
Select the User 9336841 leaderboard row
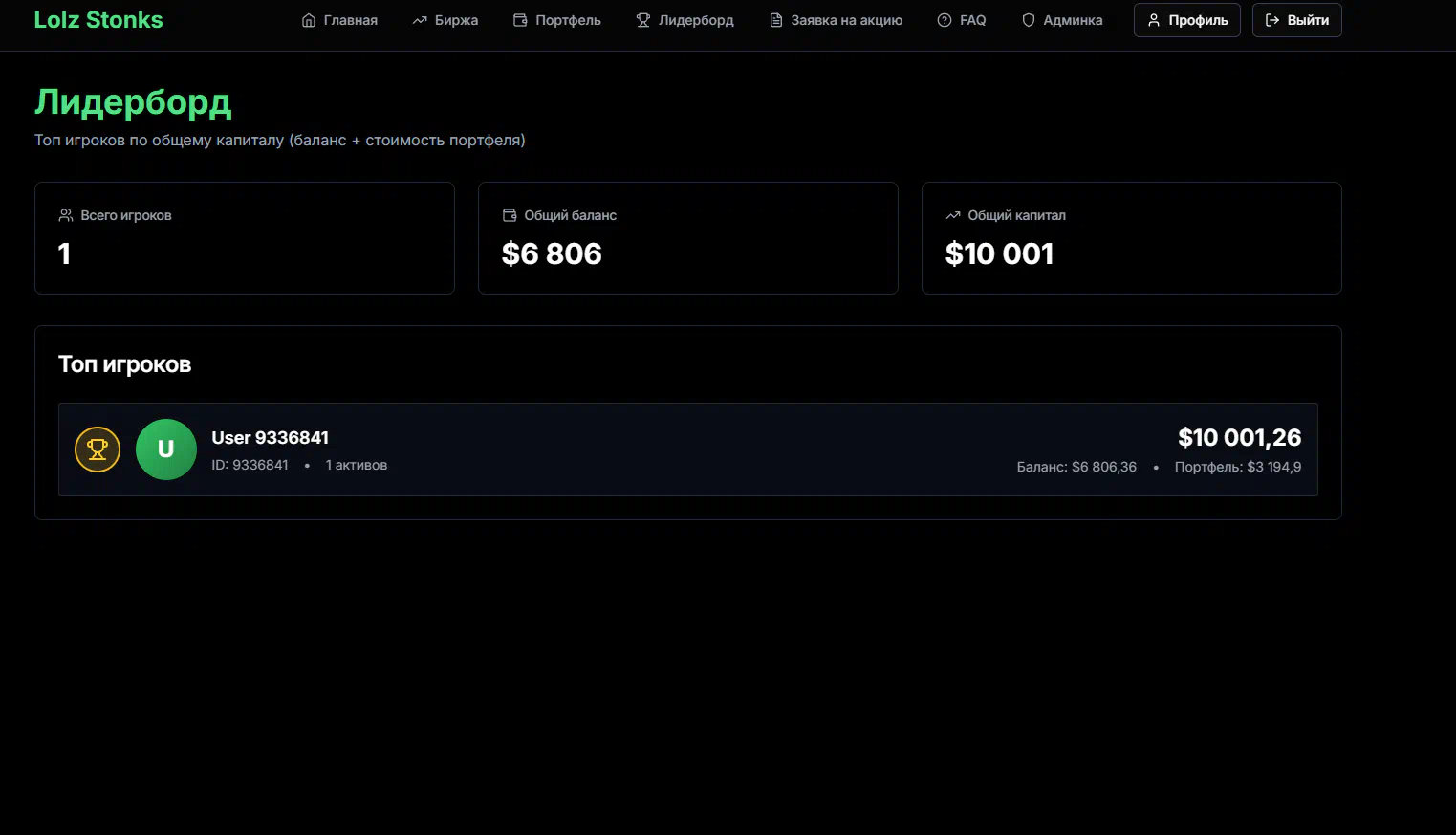(688, 450)
